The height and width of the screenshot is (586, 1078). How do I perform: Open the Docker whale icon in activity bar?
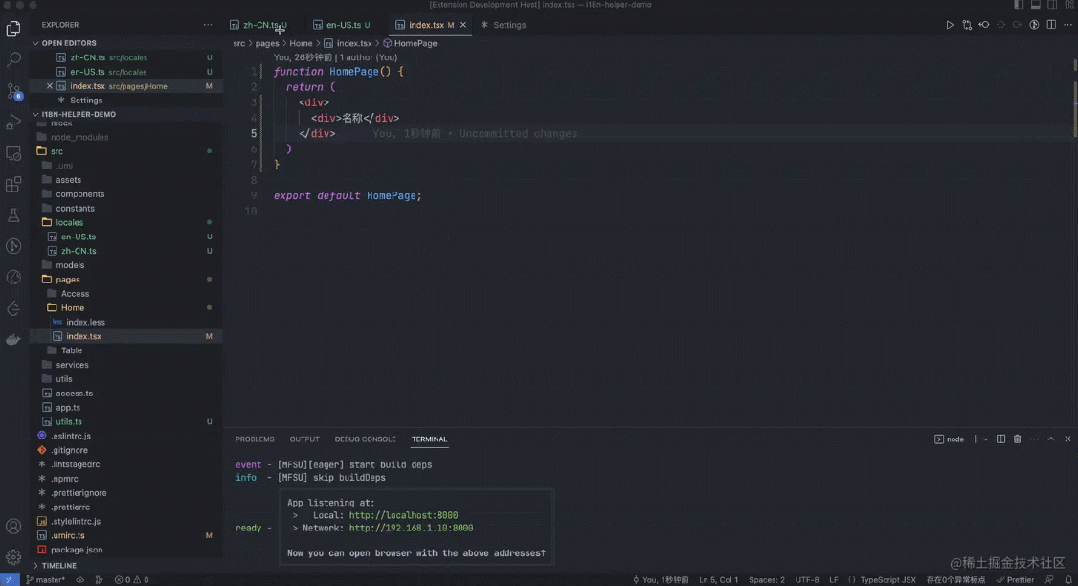click(x=13, y=340)
